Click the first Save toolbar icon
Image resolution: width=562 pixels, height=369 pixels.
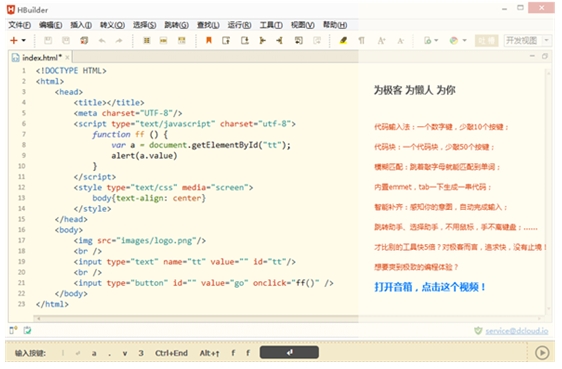48,40
